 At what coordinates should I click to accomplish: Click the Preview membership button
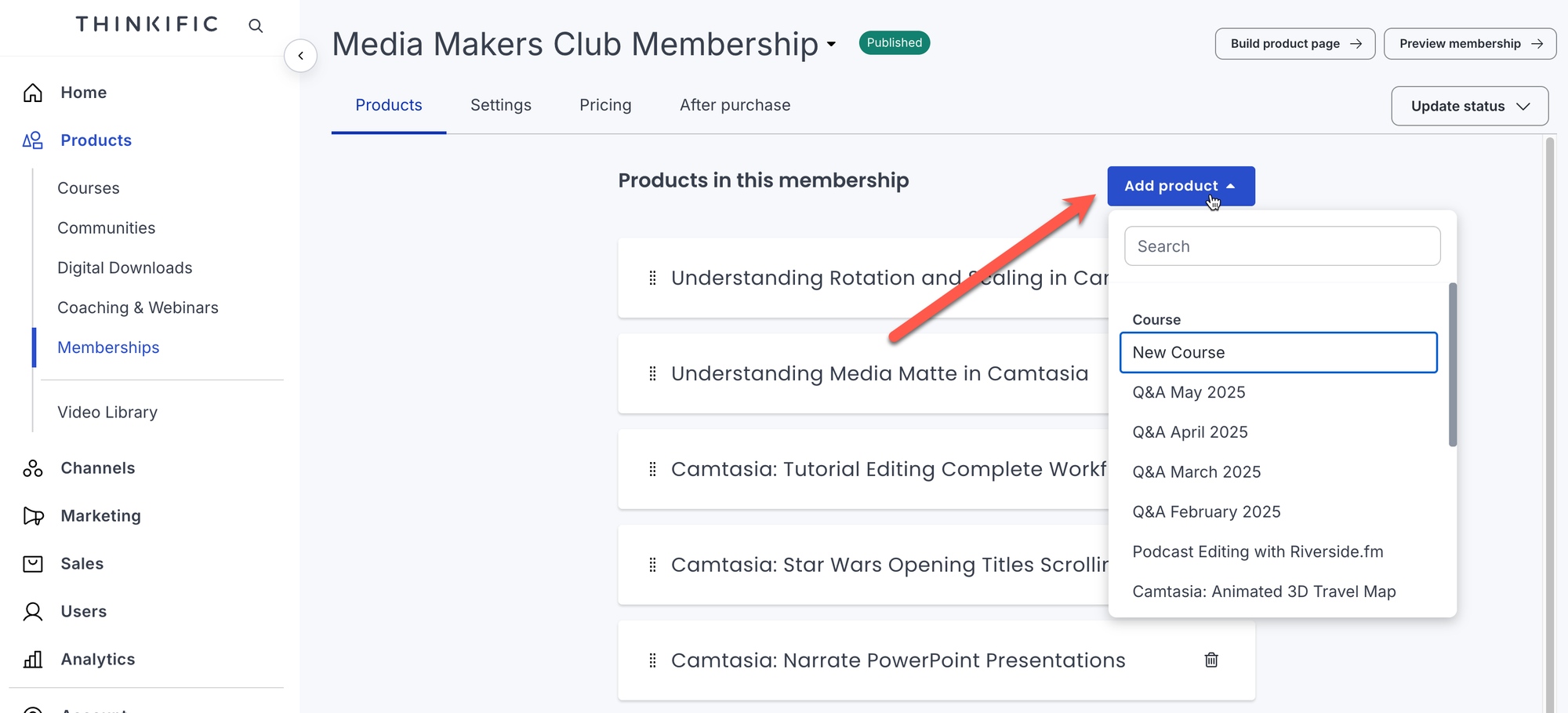(1469, 44)
